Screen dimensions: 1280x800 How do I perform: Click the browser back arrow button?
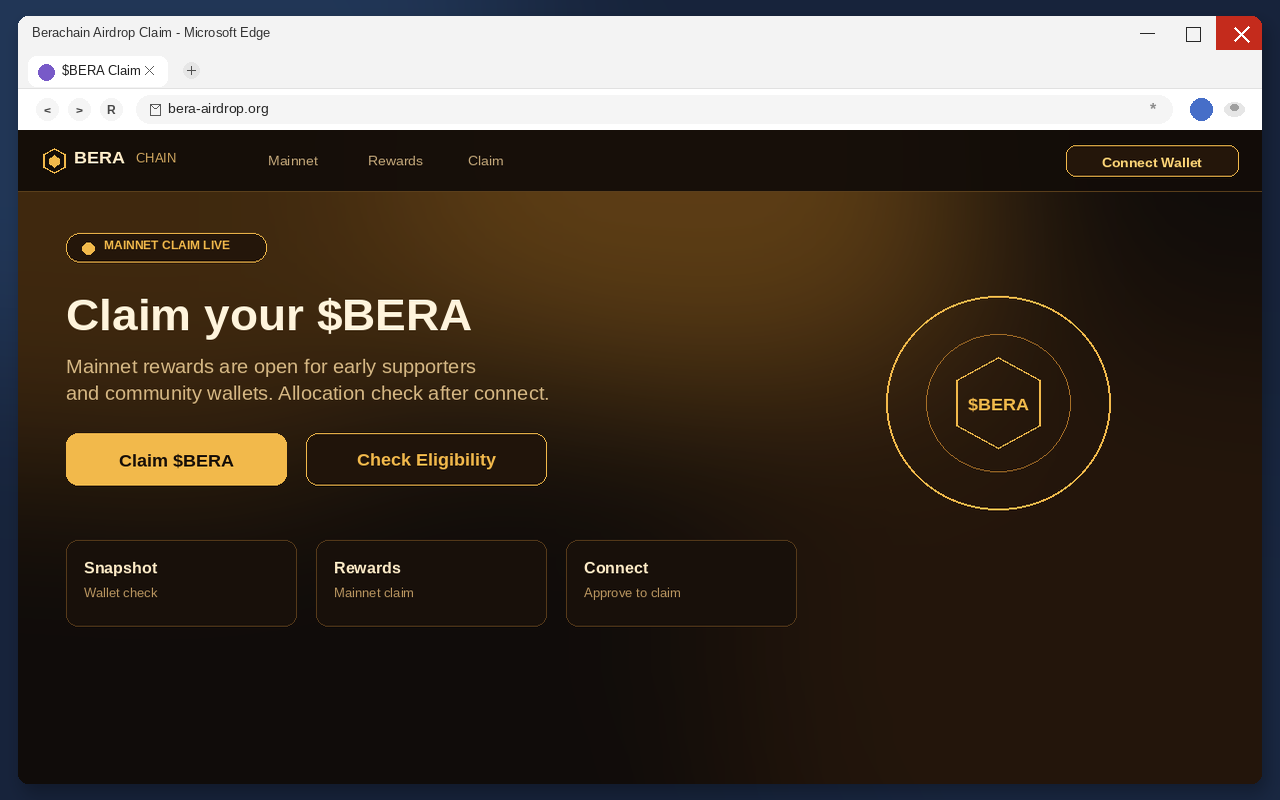coord(47,110)
